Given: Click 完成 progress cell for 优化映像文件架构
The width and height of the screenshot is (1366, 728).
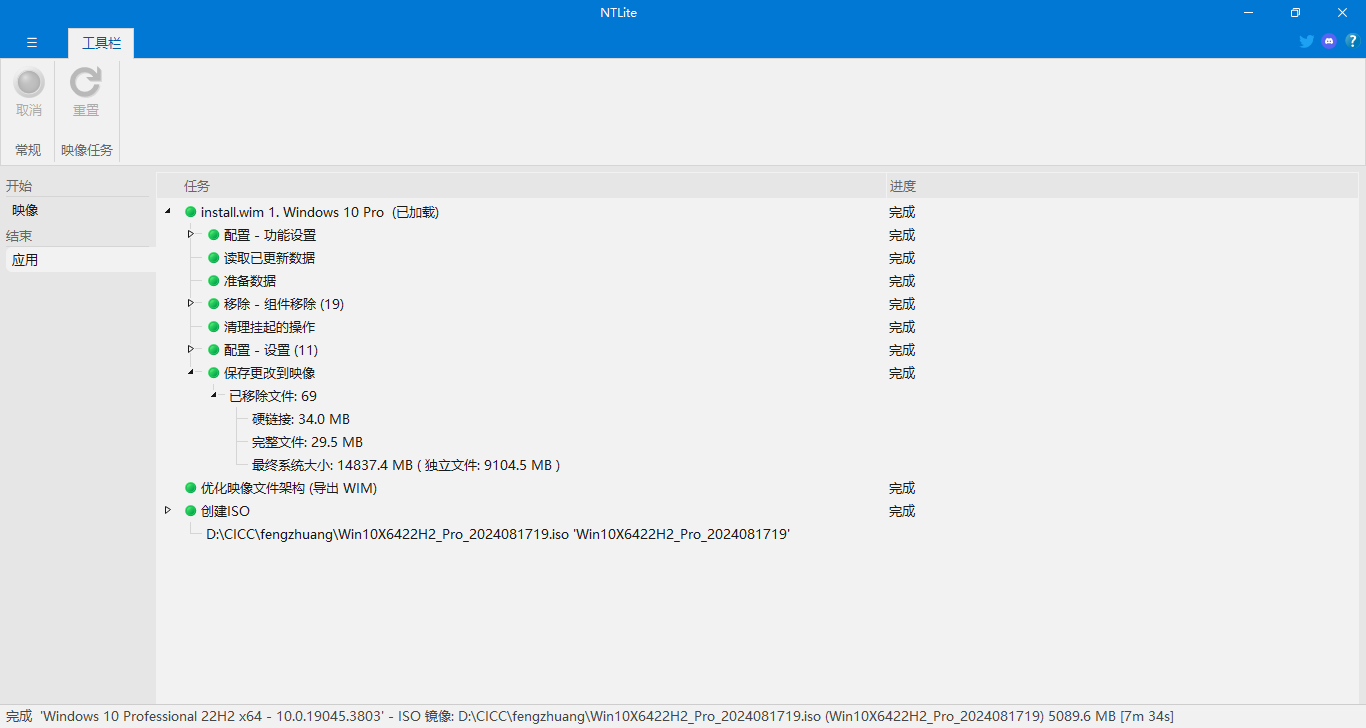Looking at the screenshot, I should click(x=902, y=488).
